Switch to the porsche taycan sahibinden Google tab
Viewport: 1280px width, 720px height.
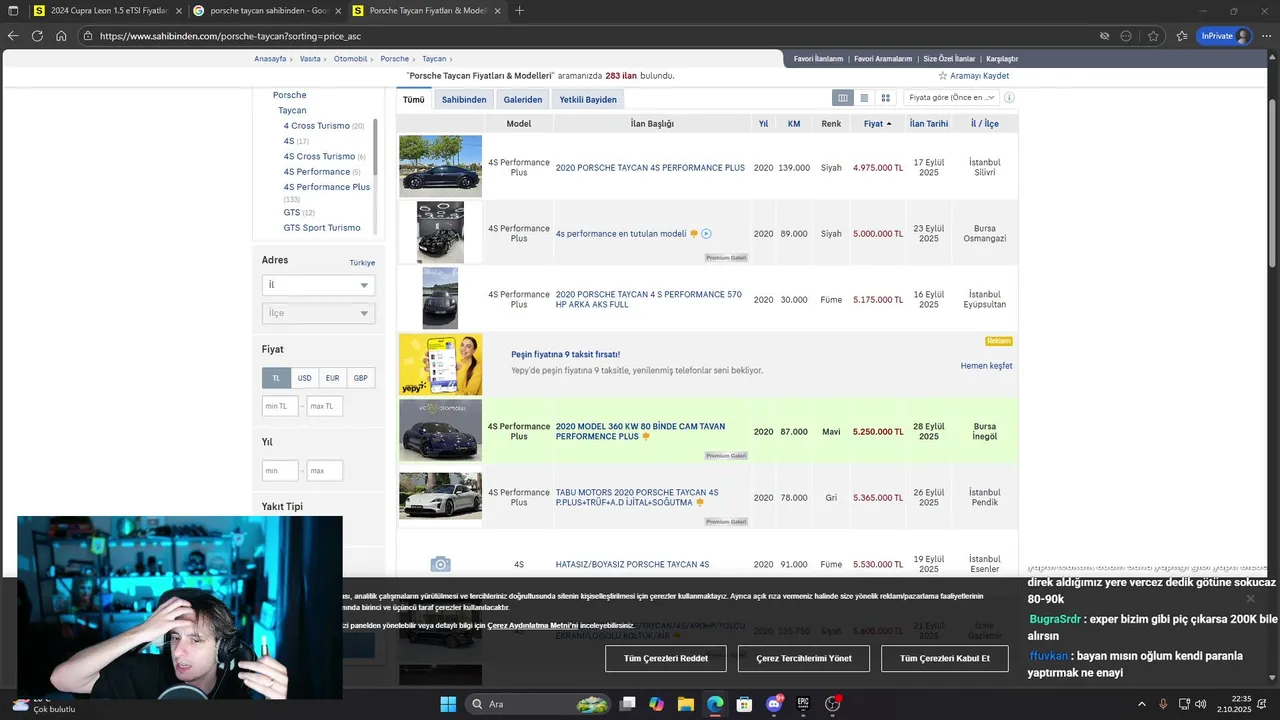267,11
